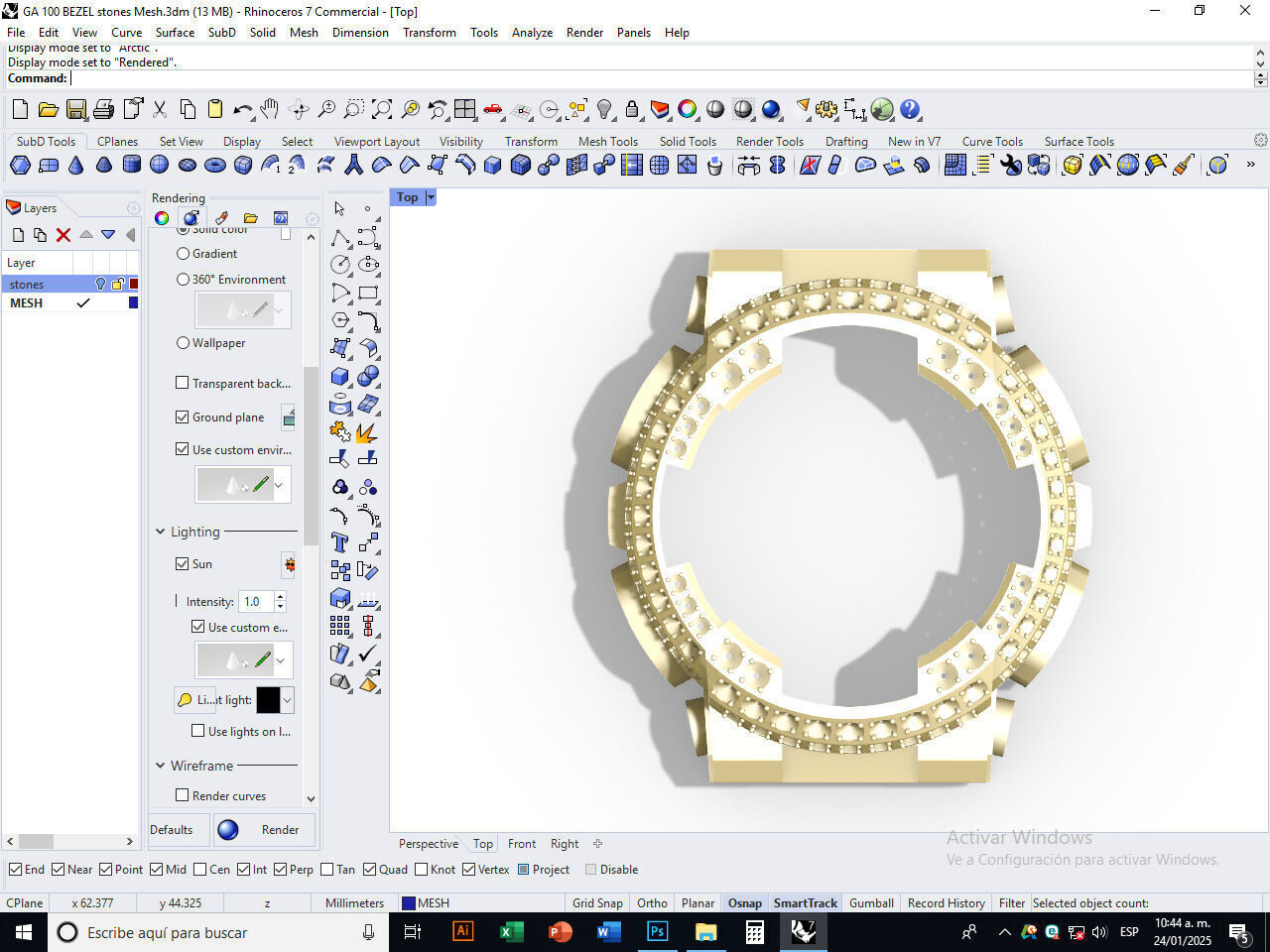Image resolution: width=1270 pixels, height=952 pixels.
Task: Enable the Cen osnap checkbox
Action: tap(200, 870)
